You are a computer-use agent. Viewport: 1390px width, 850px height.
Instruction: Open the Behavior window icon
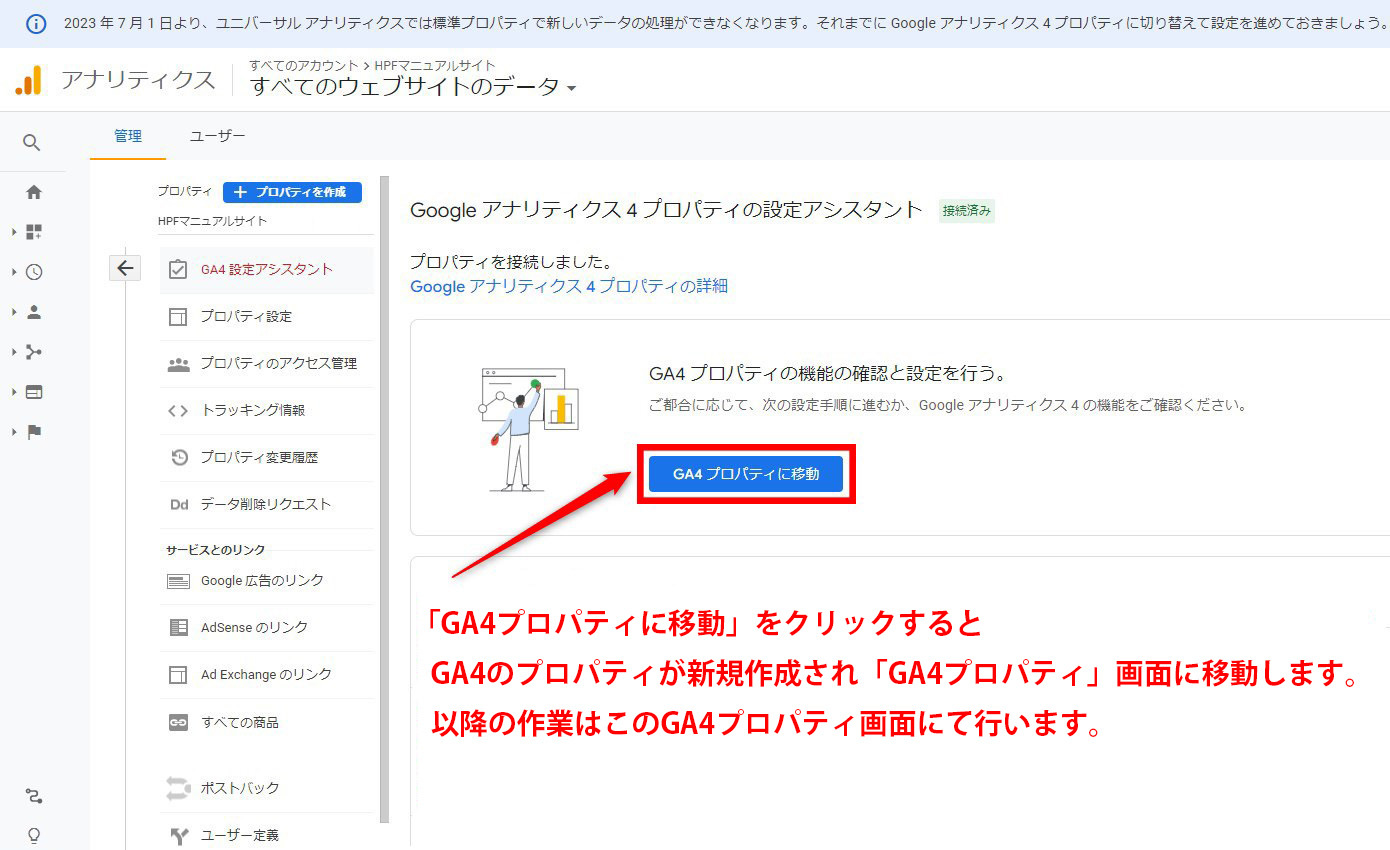pos(34,392)
